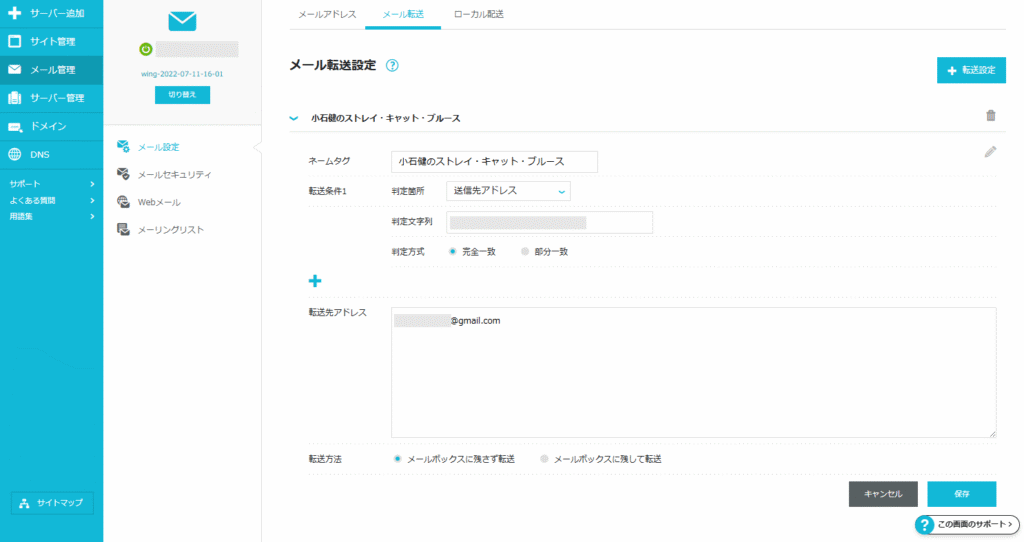
Task: Click the wing-2022-07-11-16-01 server name
Action: (182, 74)
